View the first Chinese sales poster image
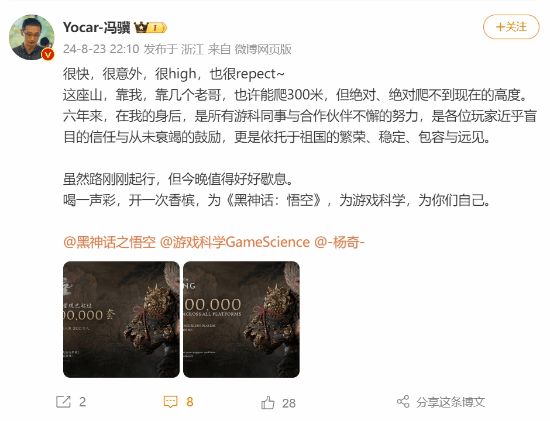 121,319
